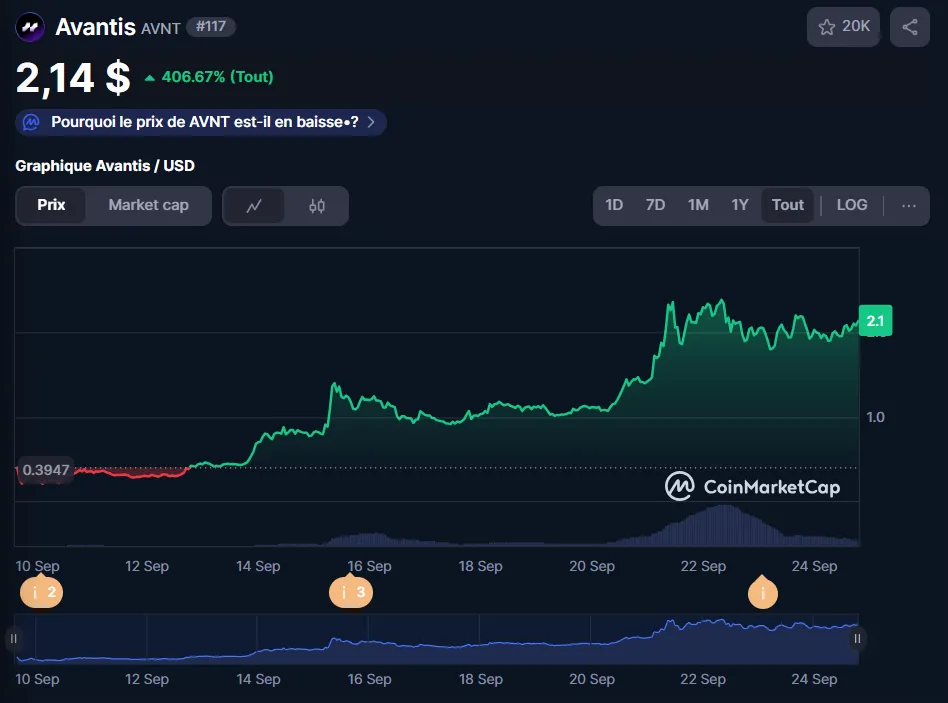Open the three-dots more options menu
Viewport: 948px width, 703px height.
908,205
